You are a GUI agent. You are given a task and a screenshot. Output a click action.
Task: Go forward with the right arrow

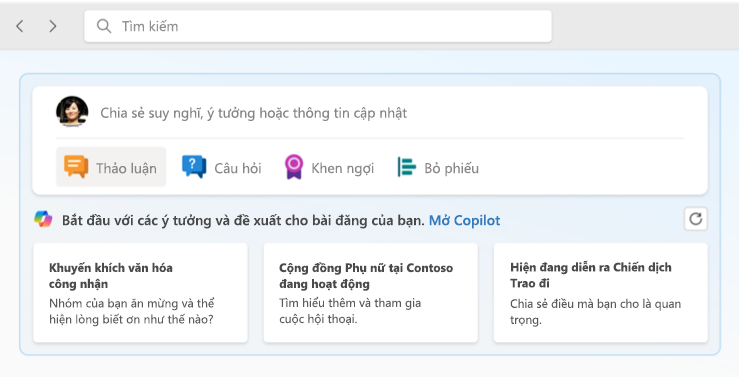click(x=53, y=26)
